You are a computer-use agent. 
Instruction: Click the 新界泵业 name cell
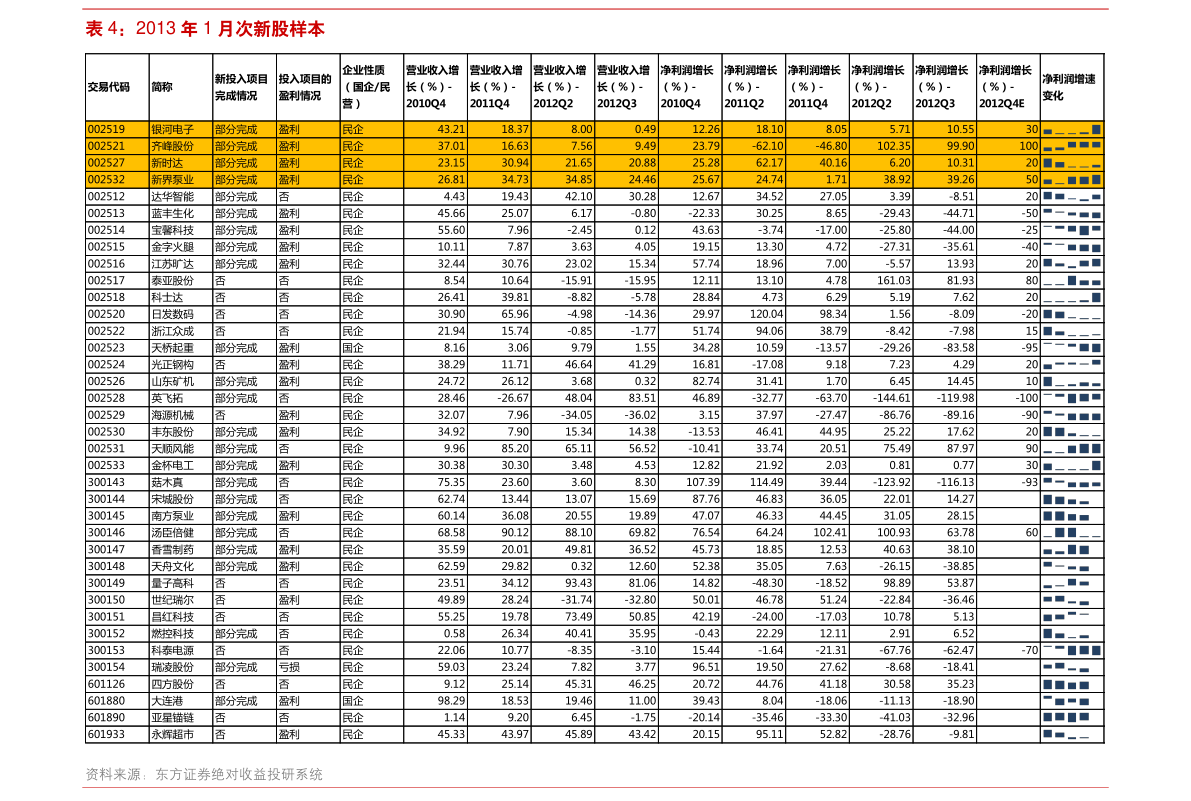coord(180,180)
